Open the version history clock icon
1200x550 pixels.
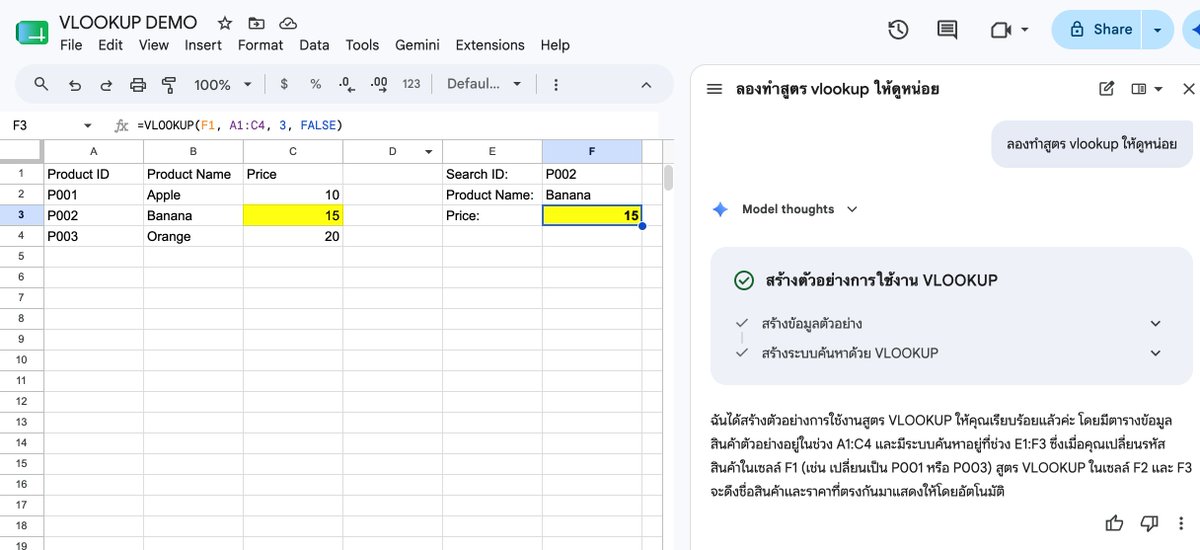pos(898,30)
